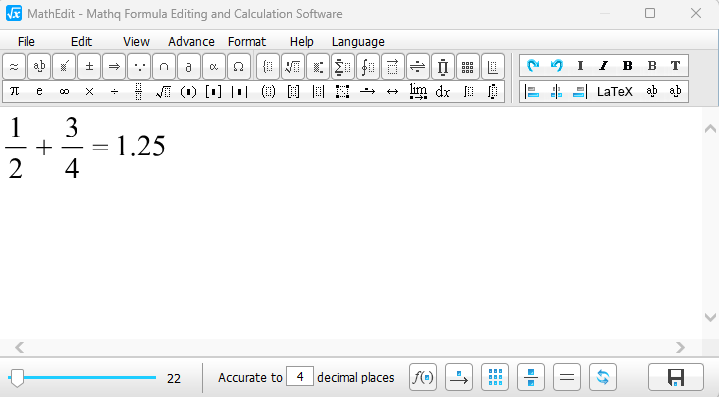
Task: Toggle solid bold B formatting
Action: pyautogui.click(x=628, y=66)
